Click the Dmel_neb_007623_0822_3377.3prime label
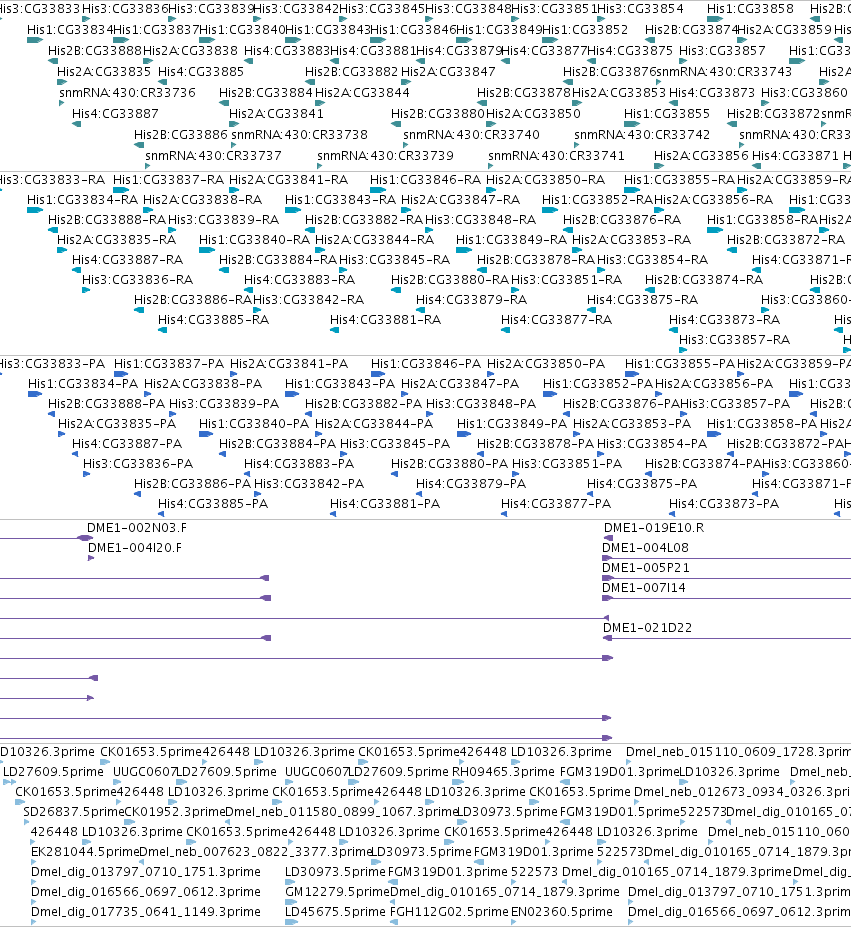 click(x=256, y=852)
